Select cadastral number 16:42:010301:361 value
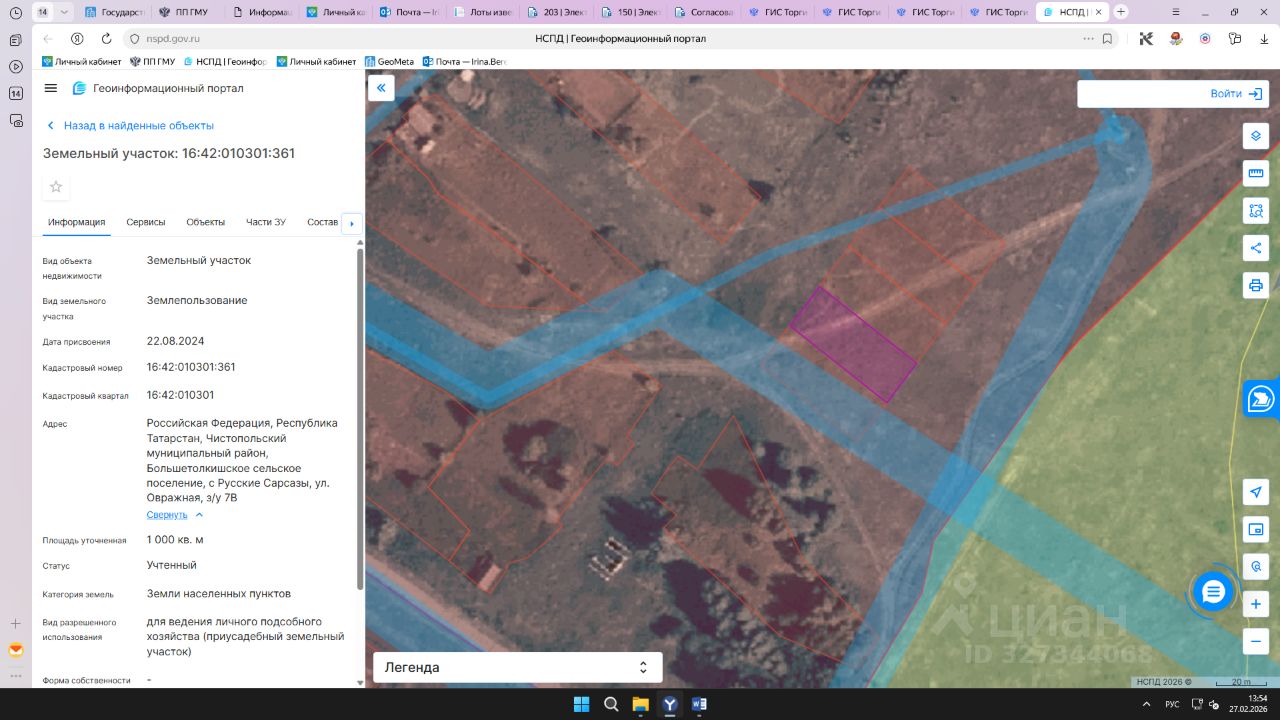 [x=191, y=367]
